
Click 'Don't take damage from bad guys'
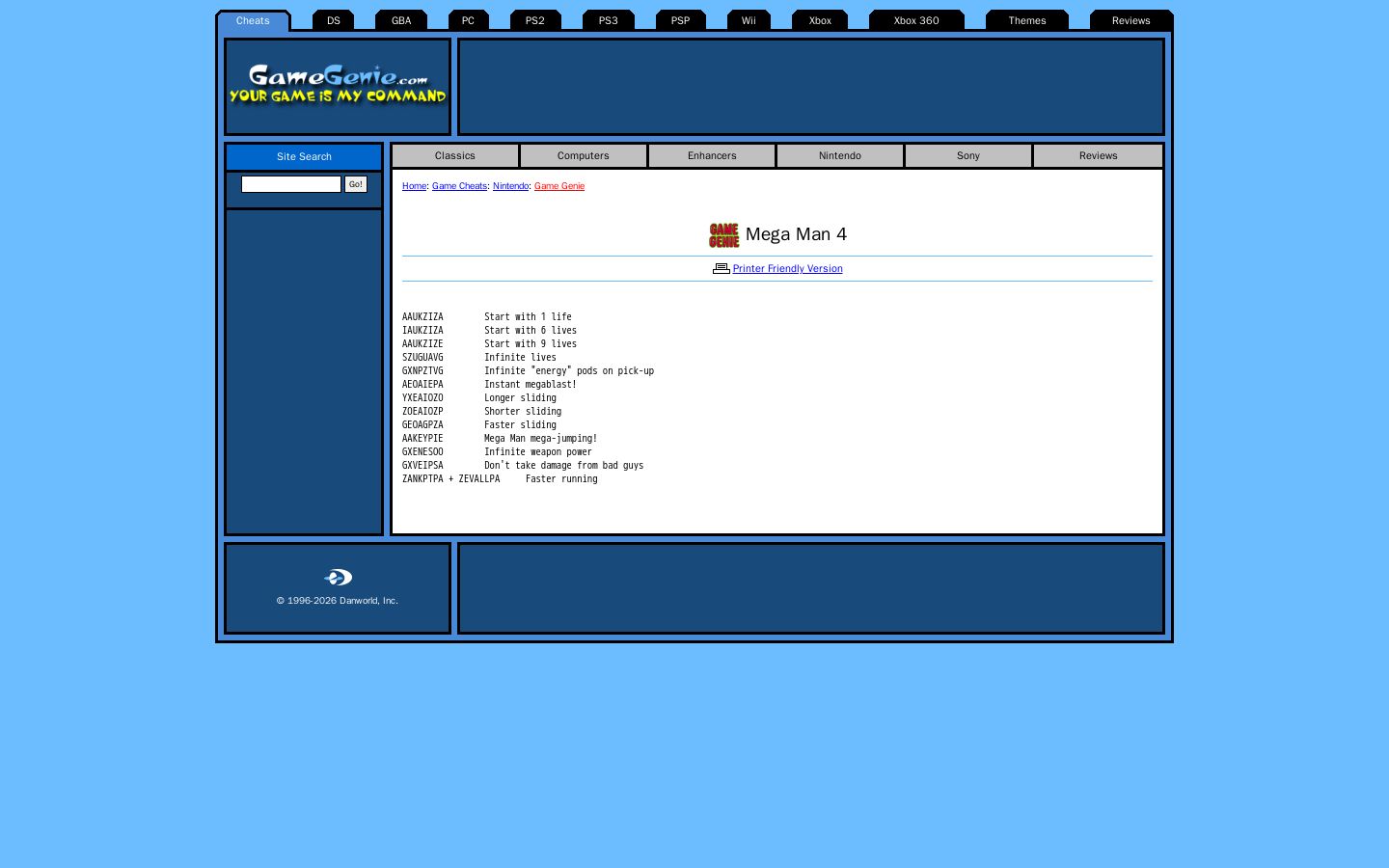pos(564,466)
